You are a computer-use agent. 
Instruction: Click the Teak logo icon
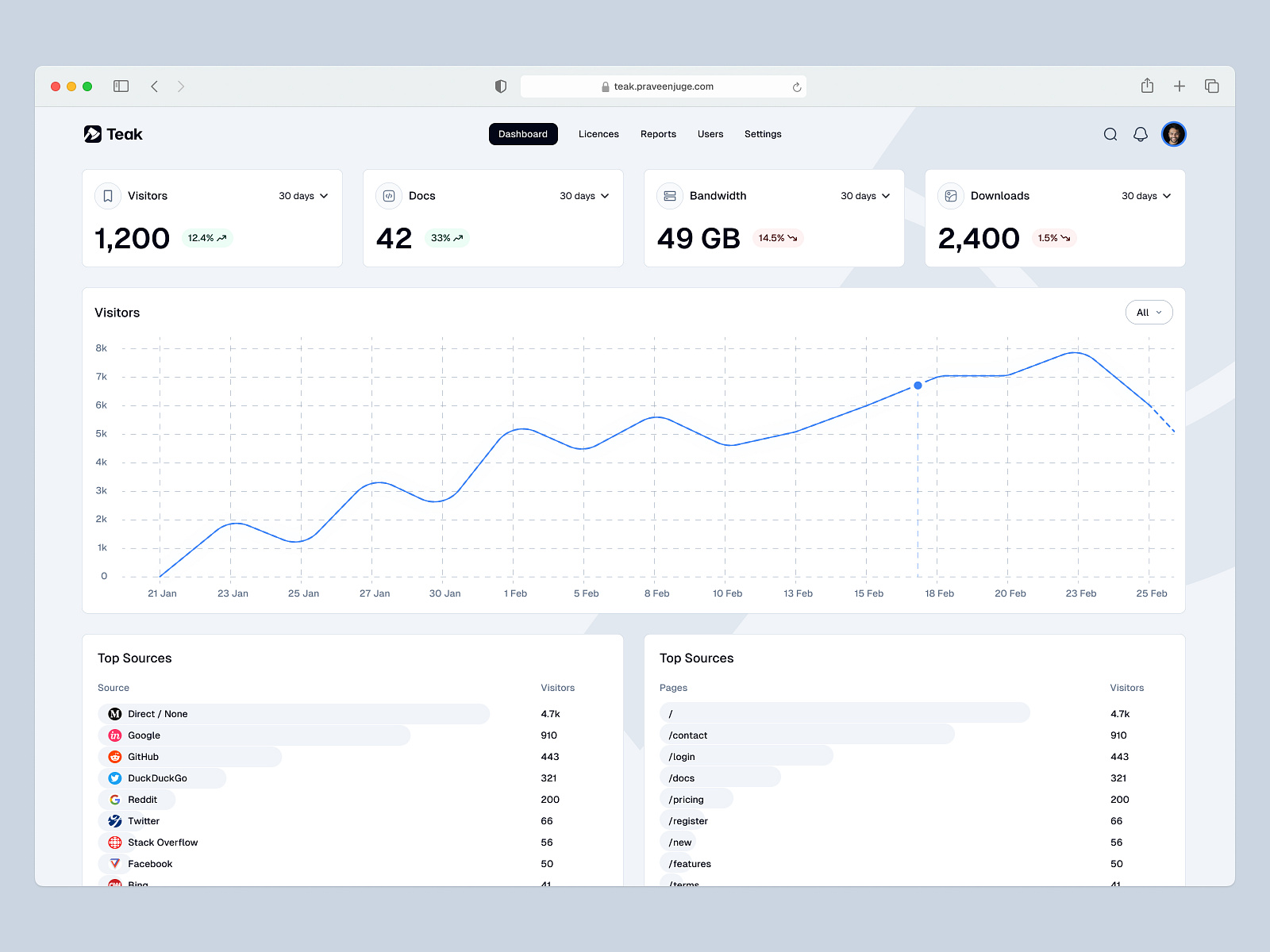(92, 134)
